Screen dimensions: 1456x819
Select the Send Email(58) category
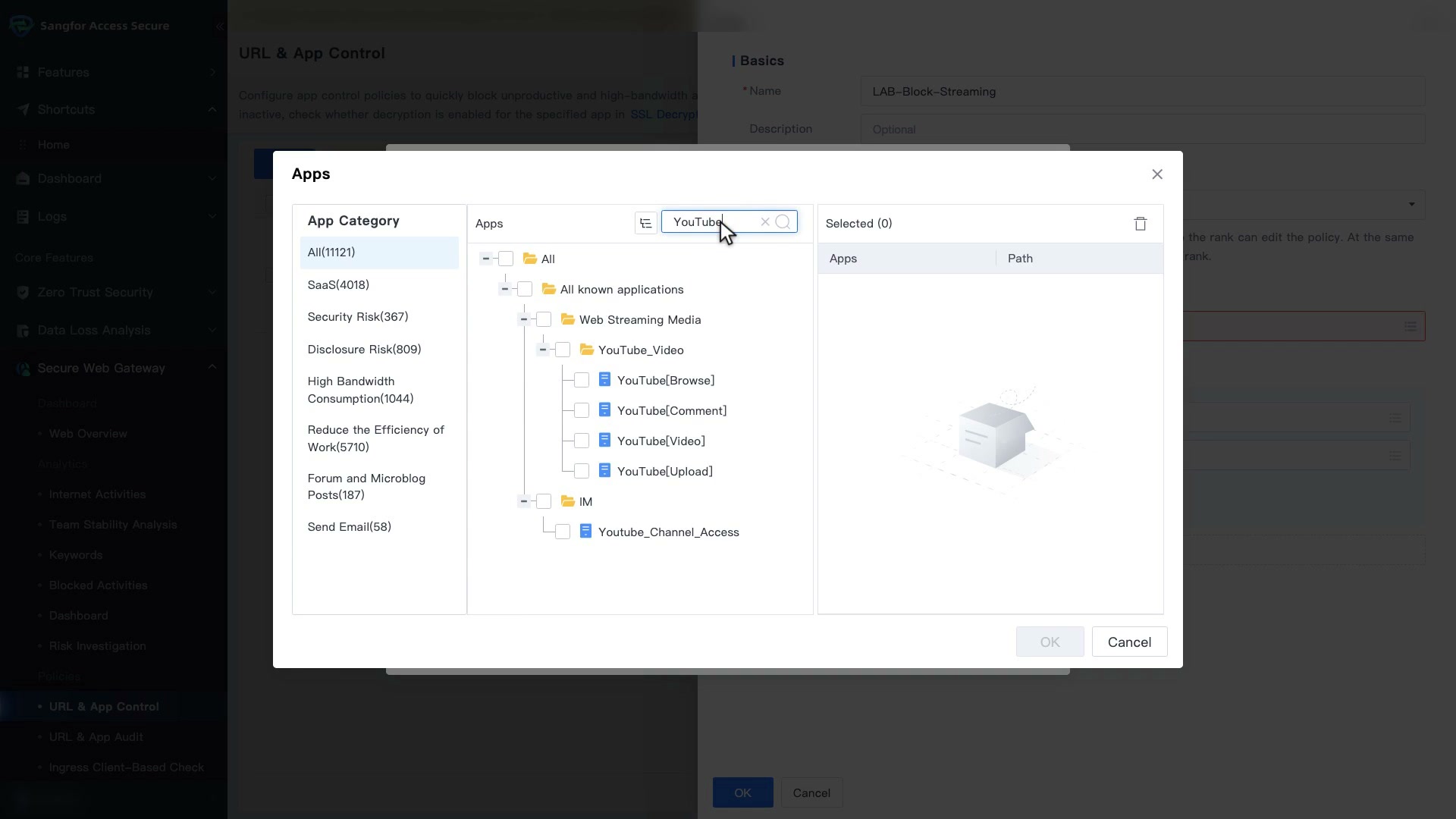pos(379,527)
